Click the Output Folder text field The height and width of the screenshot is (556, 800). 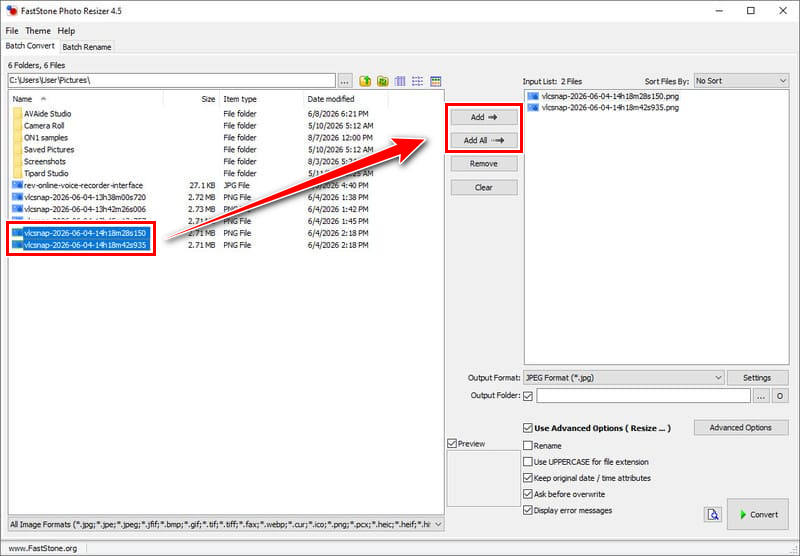pos(643,396)
